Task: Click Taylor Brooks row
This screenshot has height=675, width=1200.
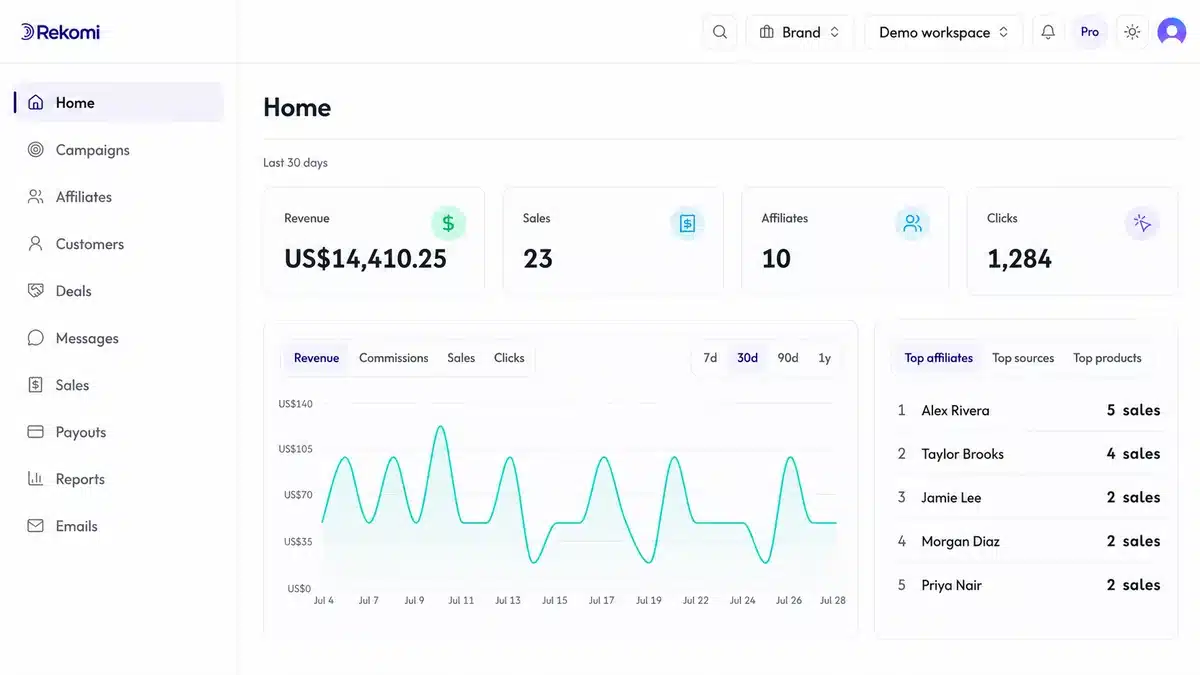Action: (1029, 454)
